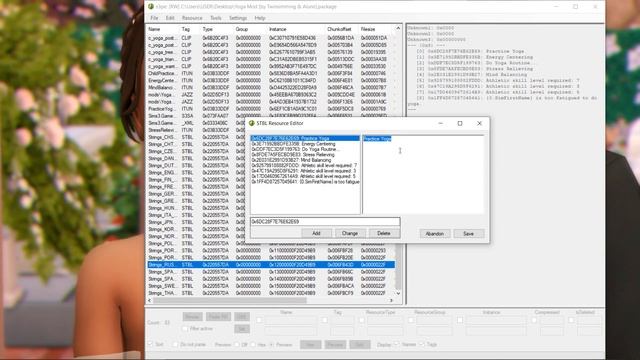Enable the Compressed filter checkbox
Screen dimensions: 640x360
[534, 320]
